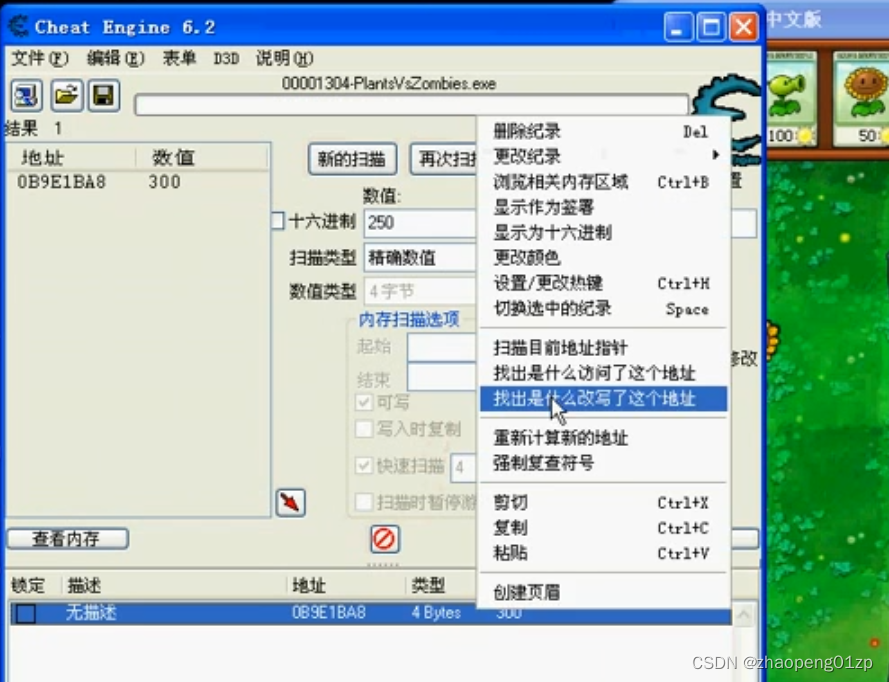This screenshot has height=682, width=889.
Task: Click 4 Bytes type cell in address table
Action: pyautogui.click(x=436, y=613)
